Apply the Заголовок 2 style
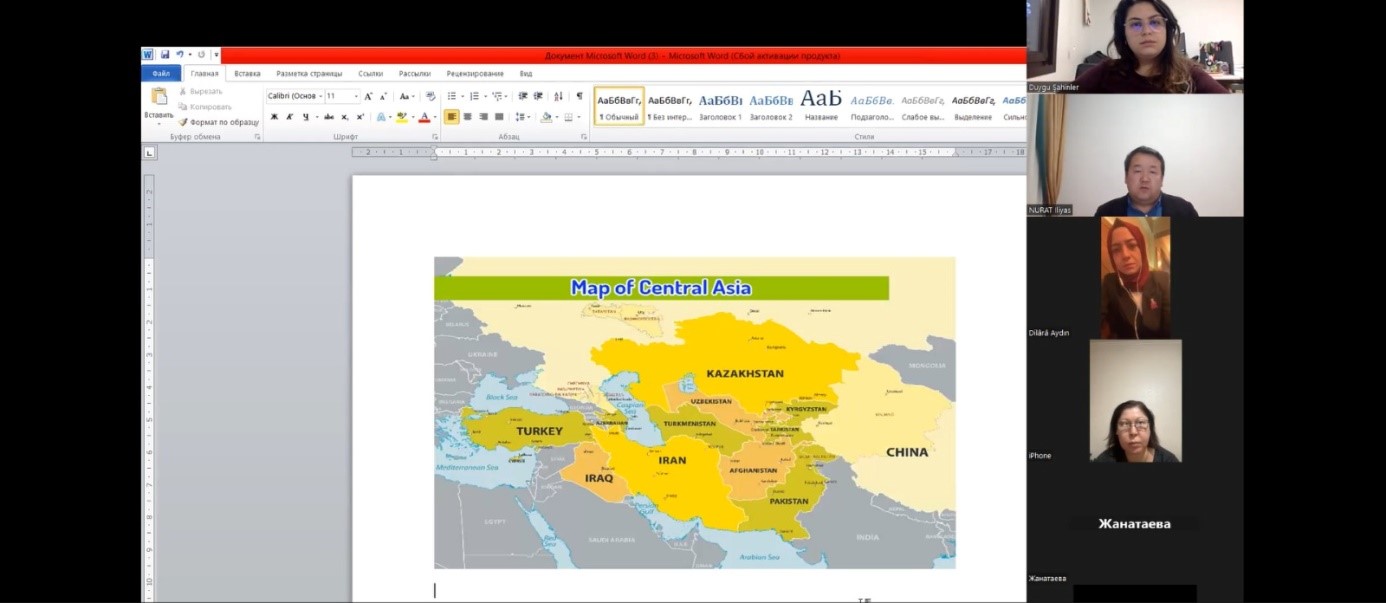The height and width of the screenshot is (603, 1386). point(771,104)
